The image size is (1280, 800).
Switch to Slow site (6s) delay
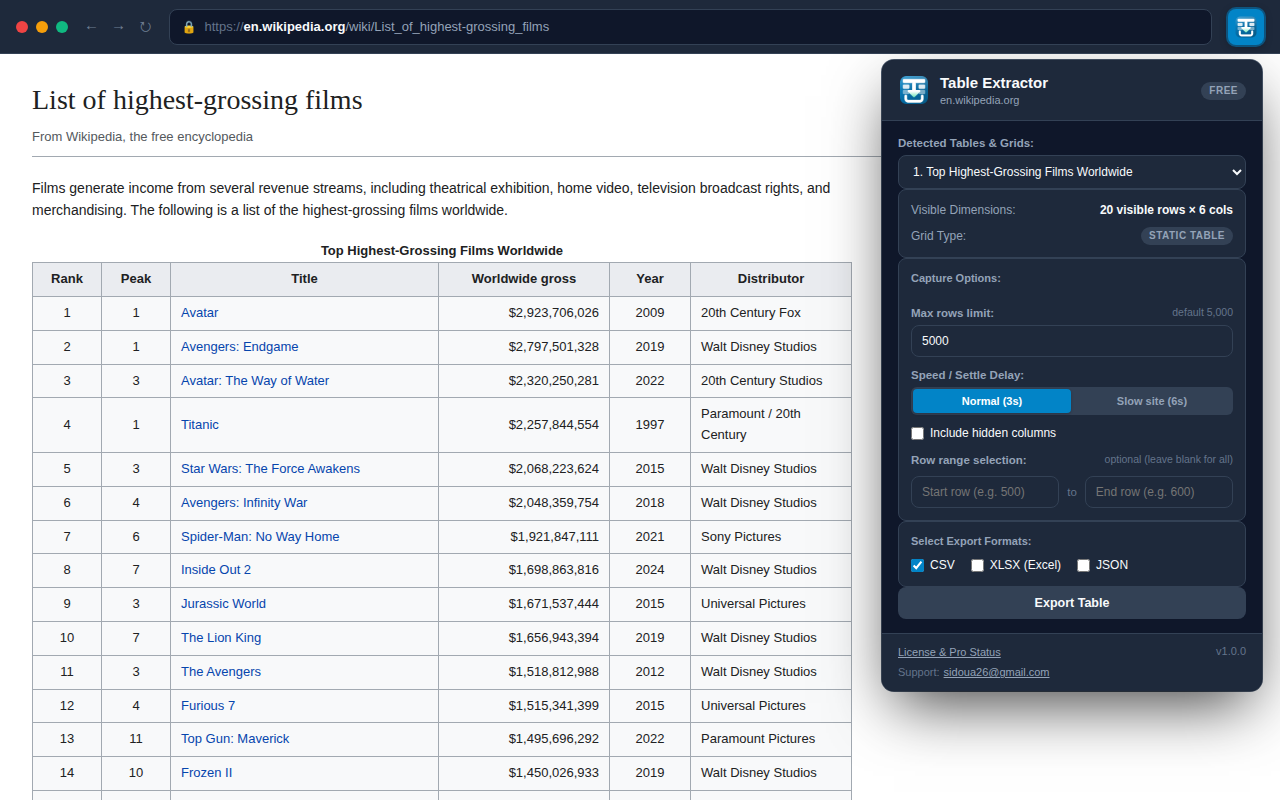coord(1151,401)
